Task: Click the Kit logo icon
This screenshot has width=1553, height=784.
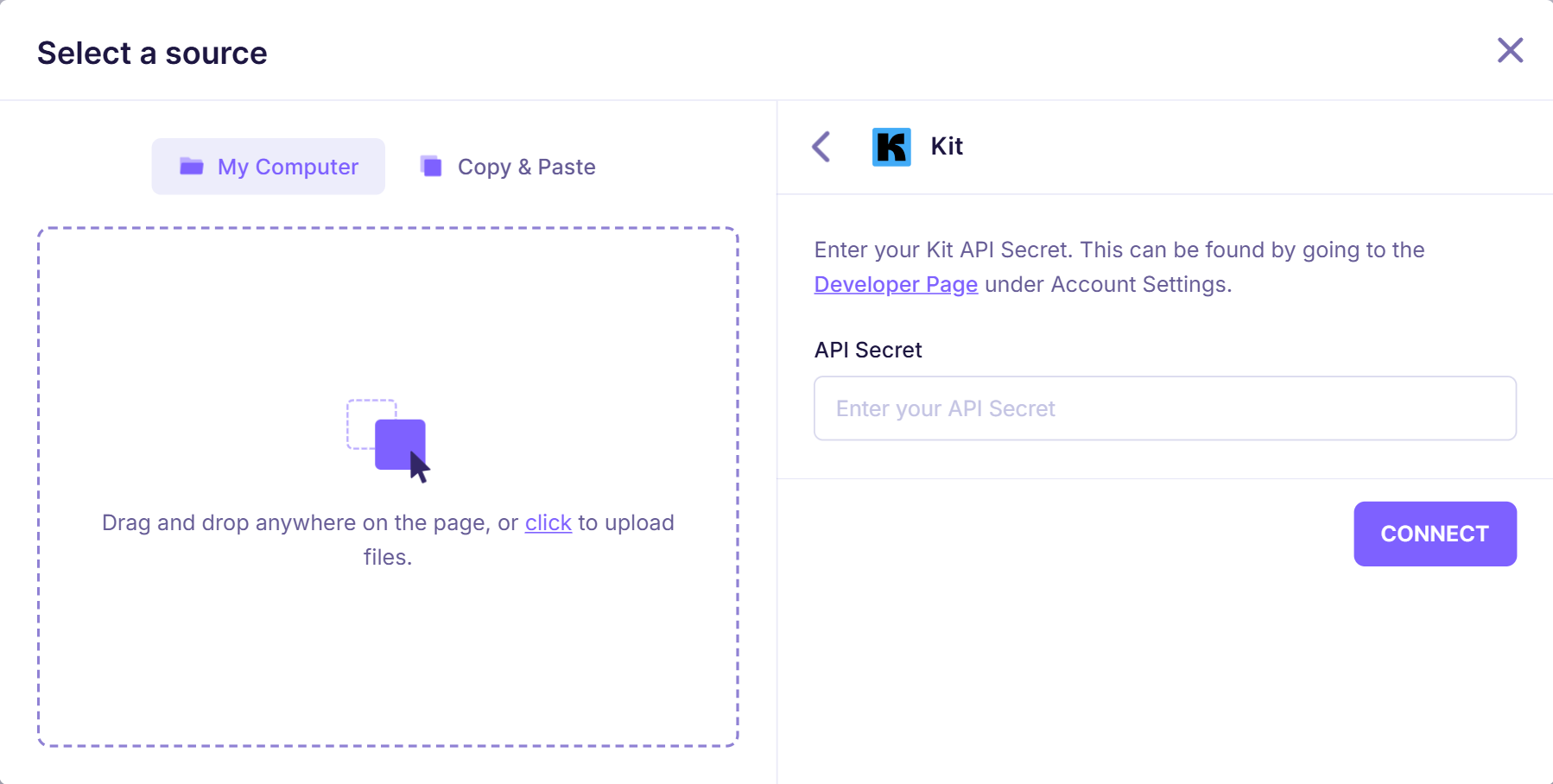Action: (x=891, y=147)
